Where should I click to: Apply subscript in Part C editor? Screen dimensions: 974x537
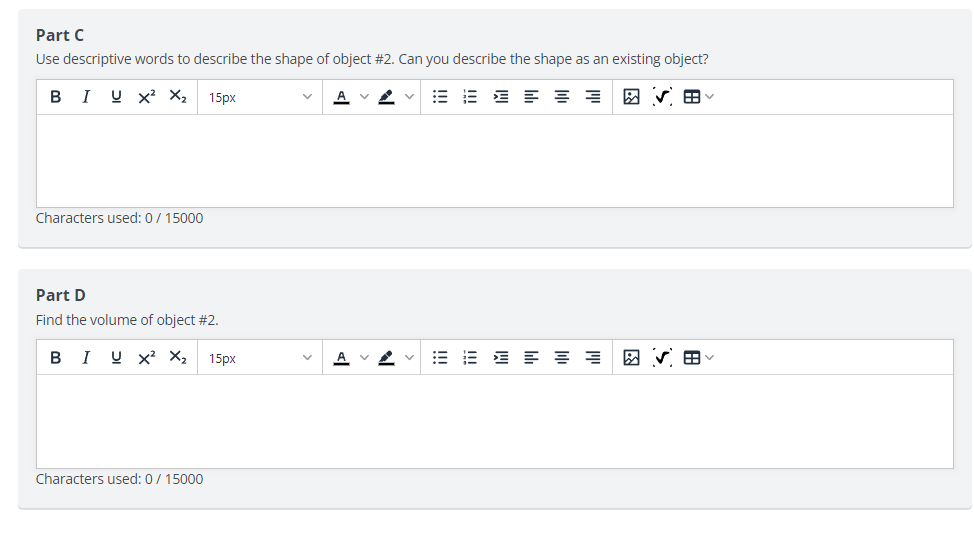click(x=178, y=97)
